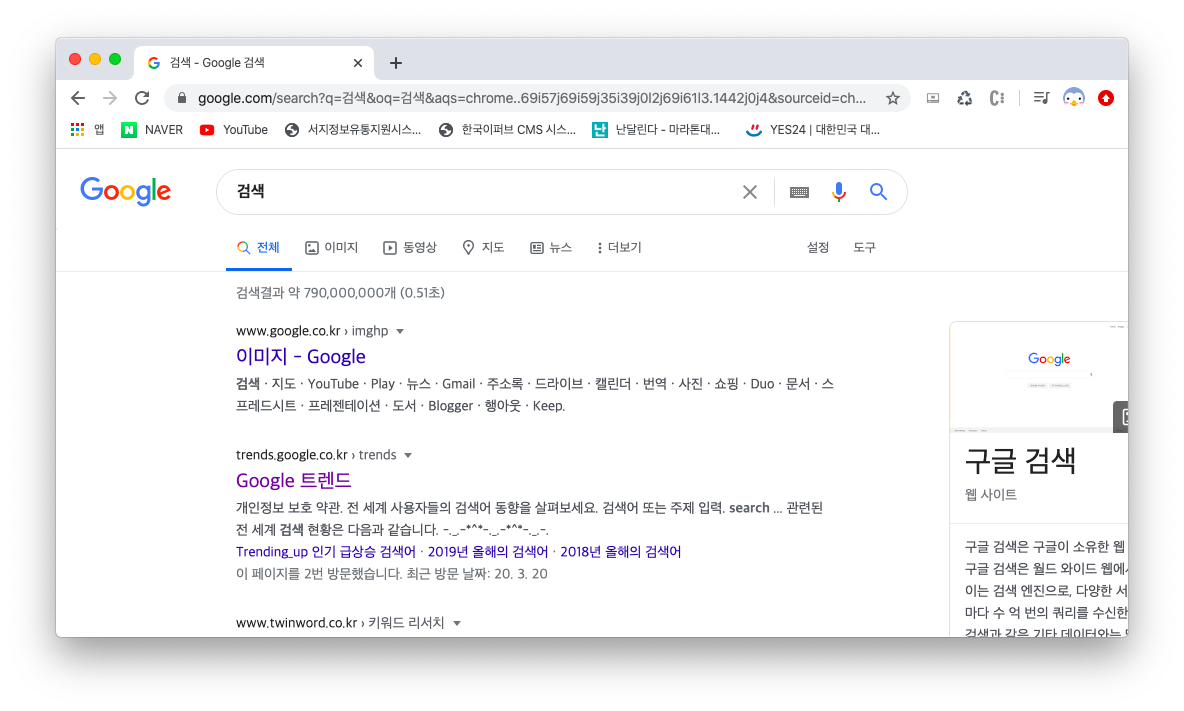Start voice search with the microphone
The height and width of the screenshot is (711, 1184).
pos(839,192)
